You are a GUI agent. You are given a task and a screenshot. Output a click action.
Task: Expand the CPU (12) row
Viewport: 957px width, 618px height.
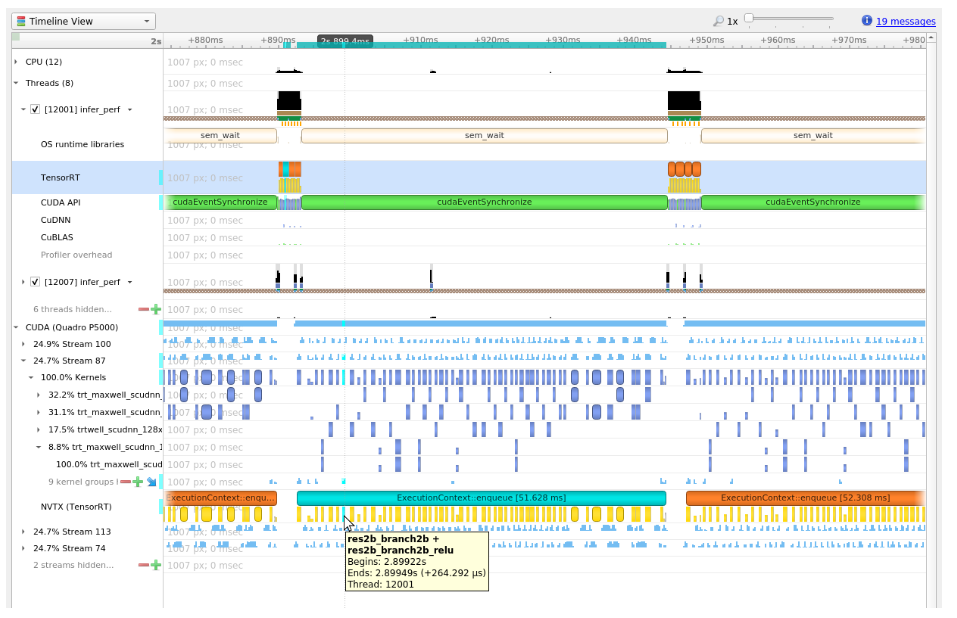16,62
